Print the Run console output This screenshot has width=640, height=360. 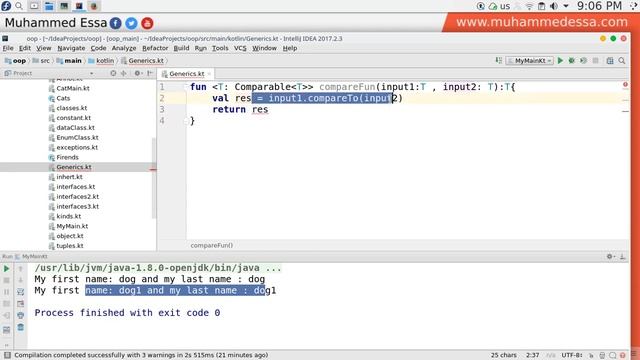tap(20, 316)
